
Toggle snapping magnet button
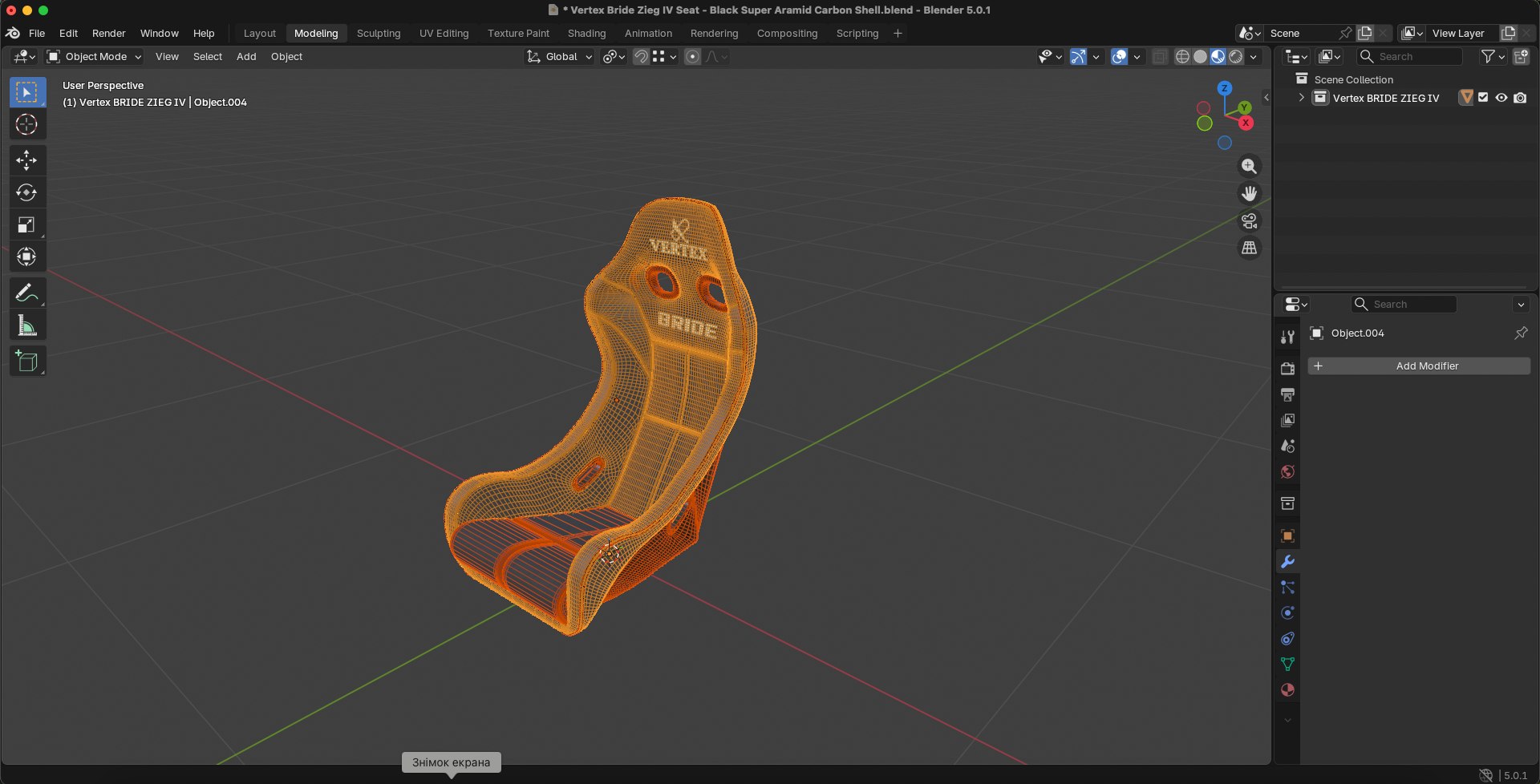tap(641, 57)
